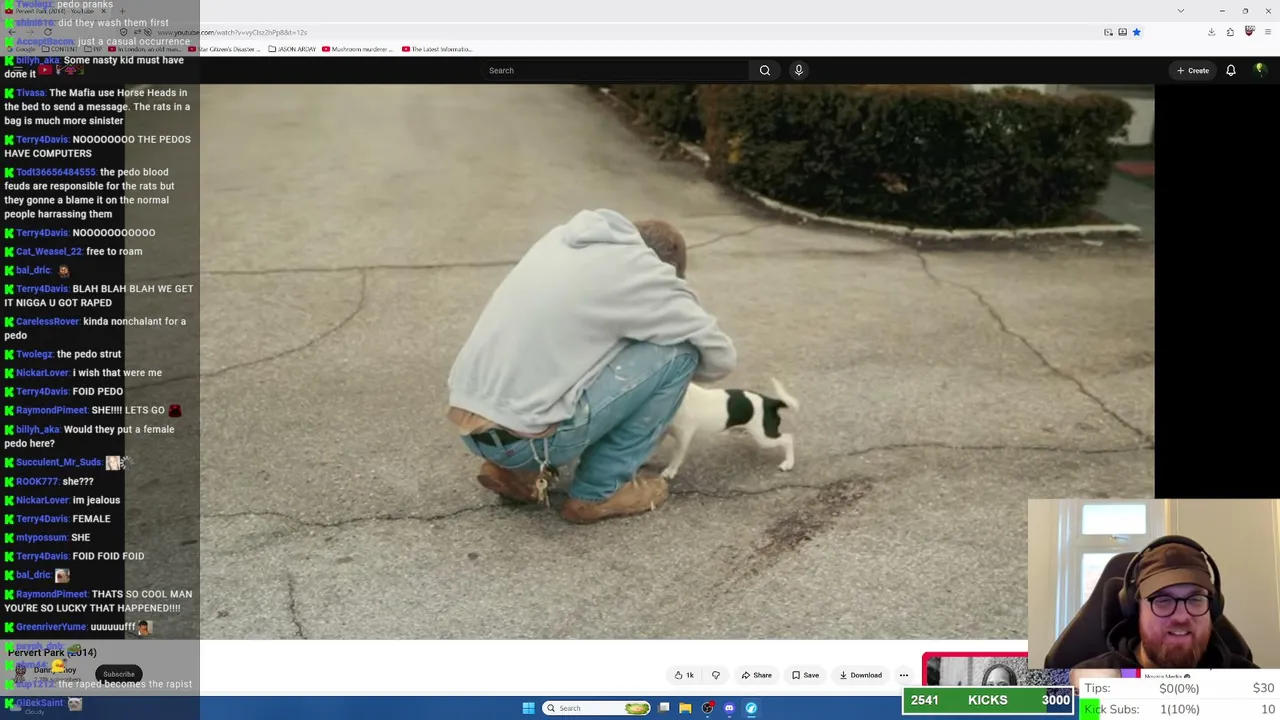Bookmark this page with the star icon
This screenshot has width=1280, height=720.
pyautogui.click(x=1136, y=32)
